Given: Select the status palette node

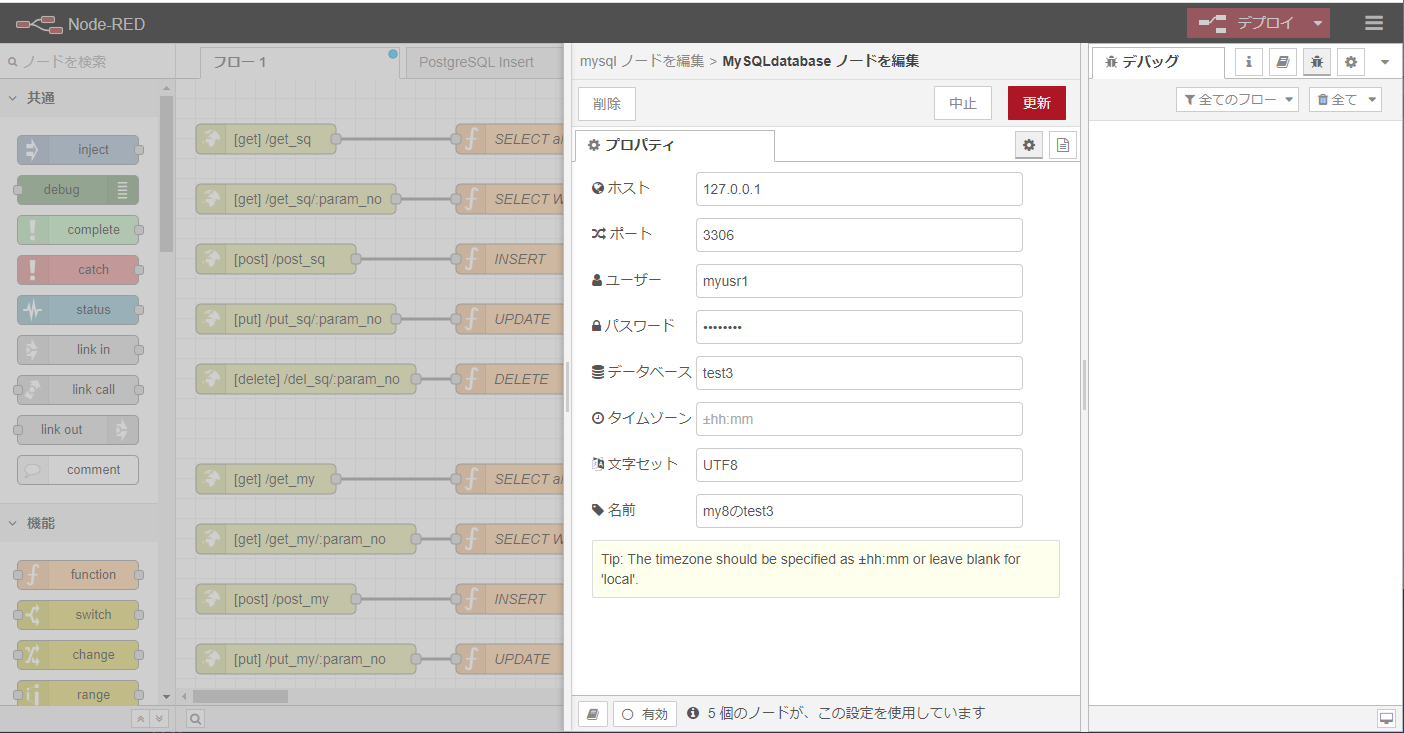Looking at the screenshot, I should [78, 310].
